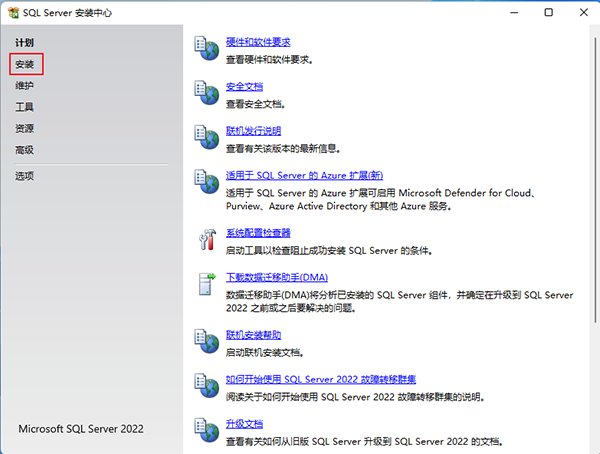Click the globe icon beside 联机发行说明
This screenshot has width=600, height=454.
coord(207,137)
